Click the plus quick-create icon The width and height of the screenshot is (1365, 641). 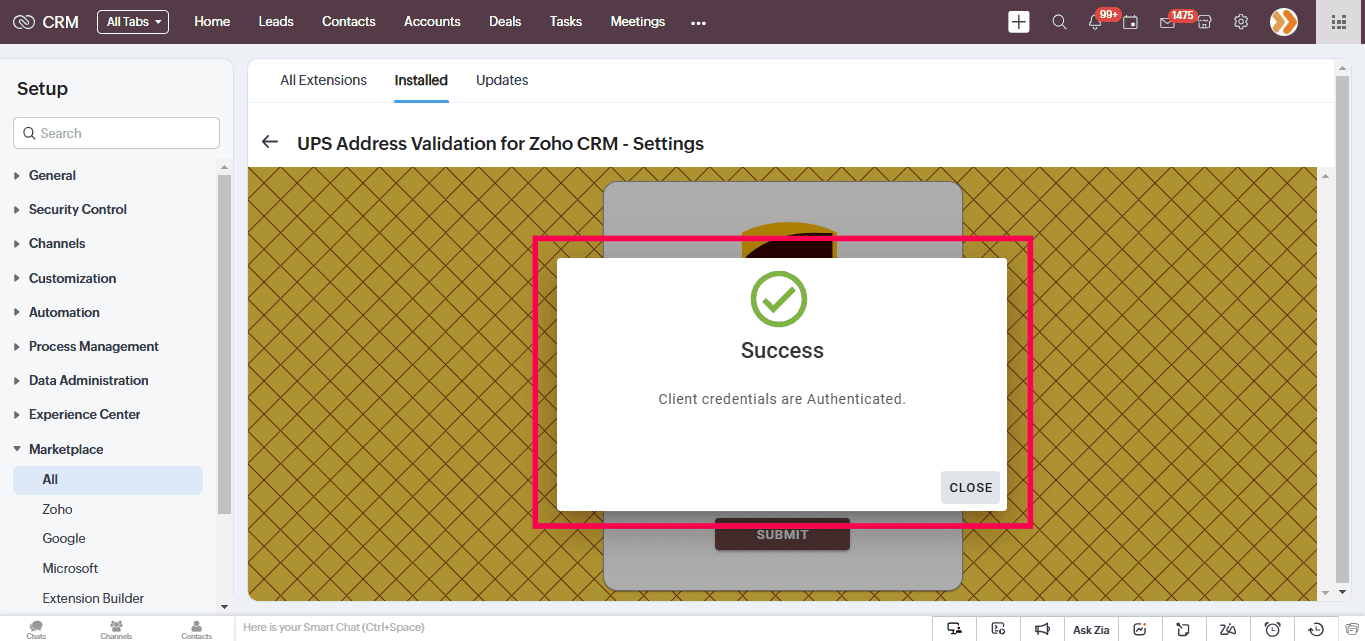point(1018,22)
